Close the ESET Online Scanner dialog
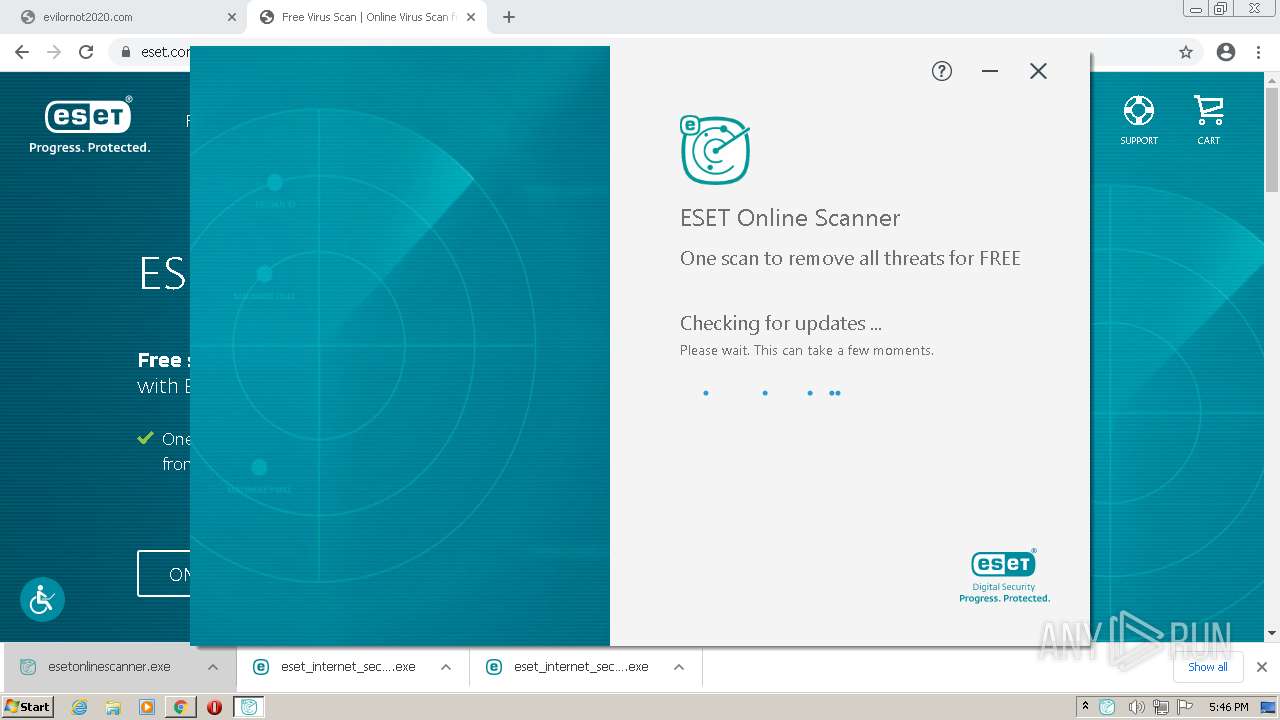The width and height of the screenshot is (1280, 720). click(x=1038, y=71)
